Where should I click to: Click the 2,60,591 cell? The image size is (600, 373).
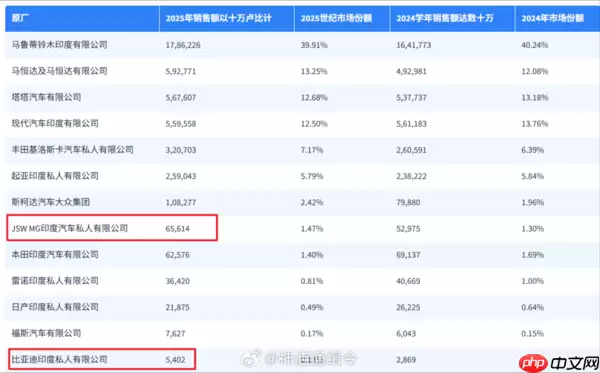coord(411,150)
